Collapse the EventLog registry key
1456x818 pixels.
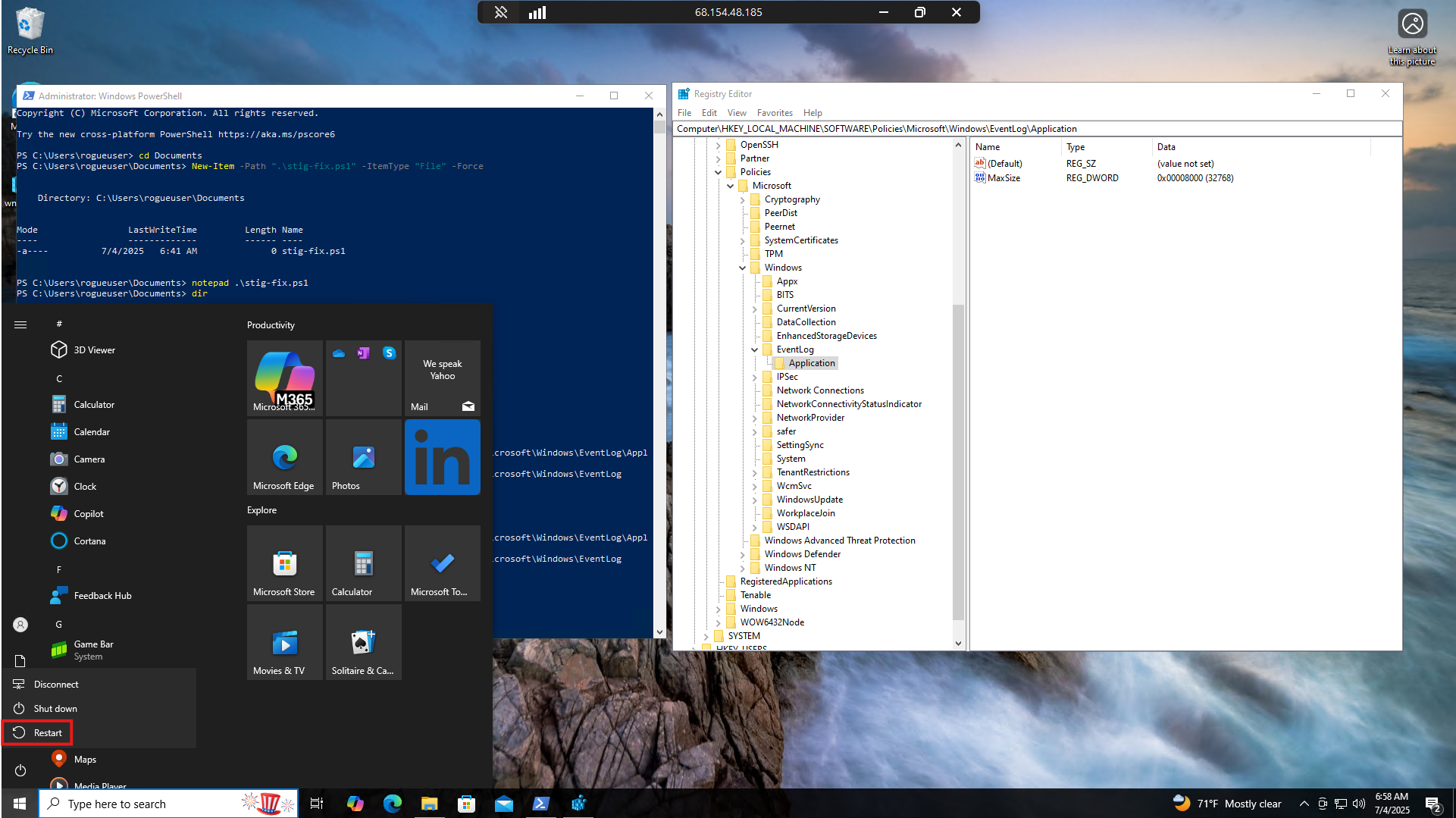point(754,349)
